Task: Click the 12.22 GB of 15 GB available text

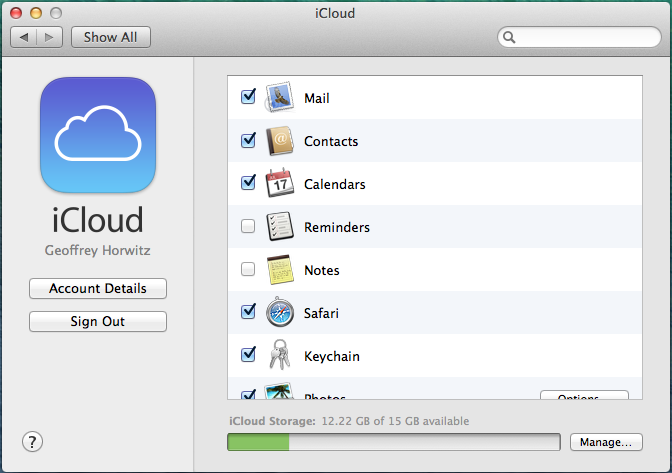Action: (x=395, y=421)
